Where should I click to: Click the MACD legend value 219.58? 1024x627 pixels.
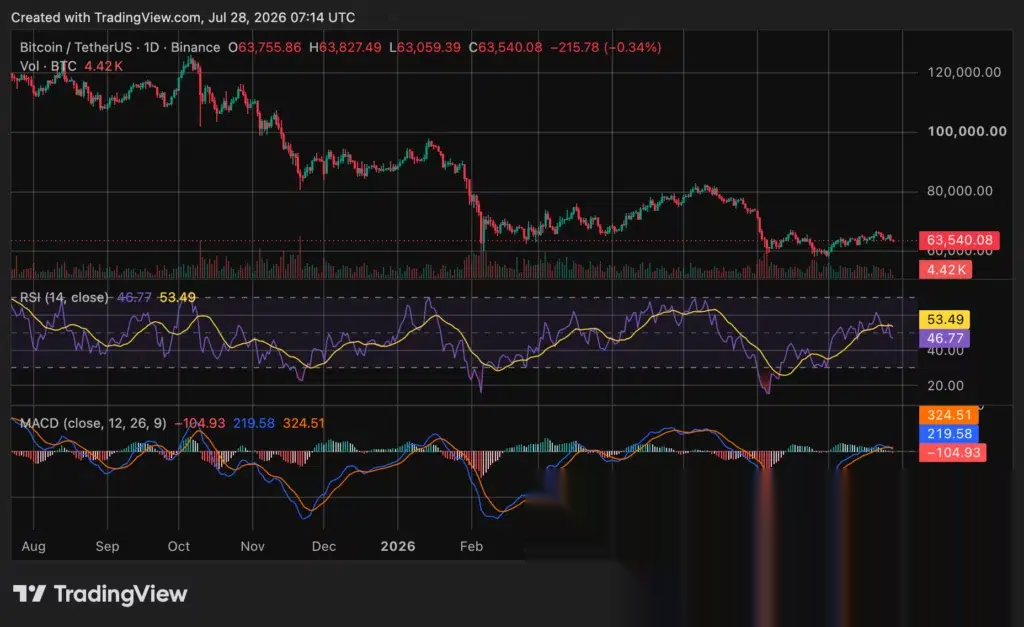(x=254, y=423)
